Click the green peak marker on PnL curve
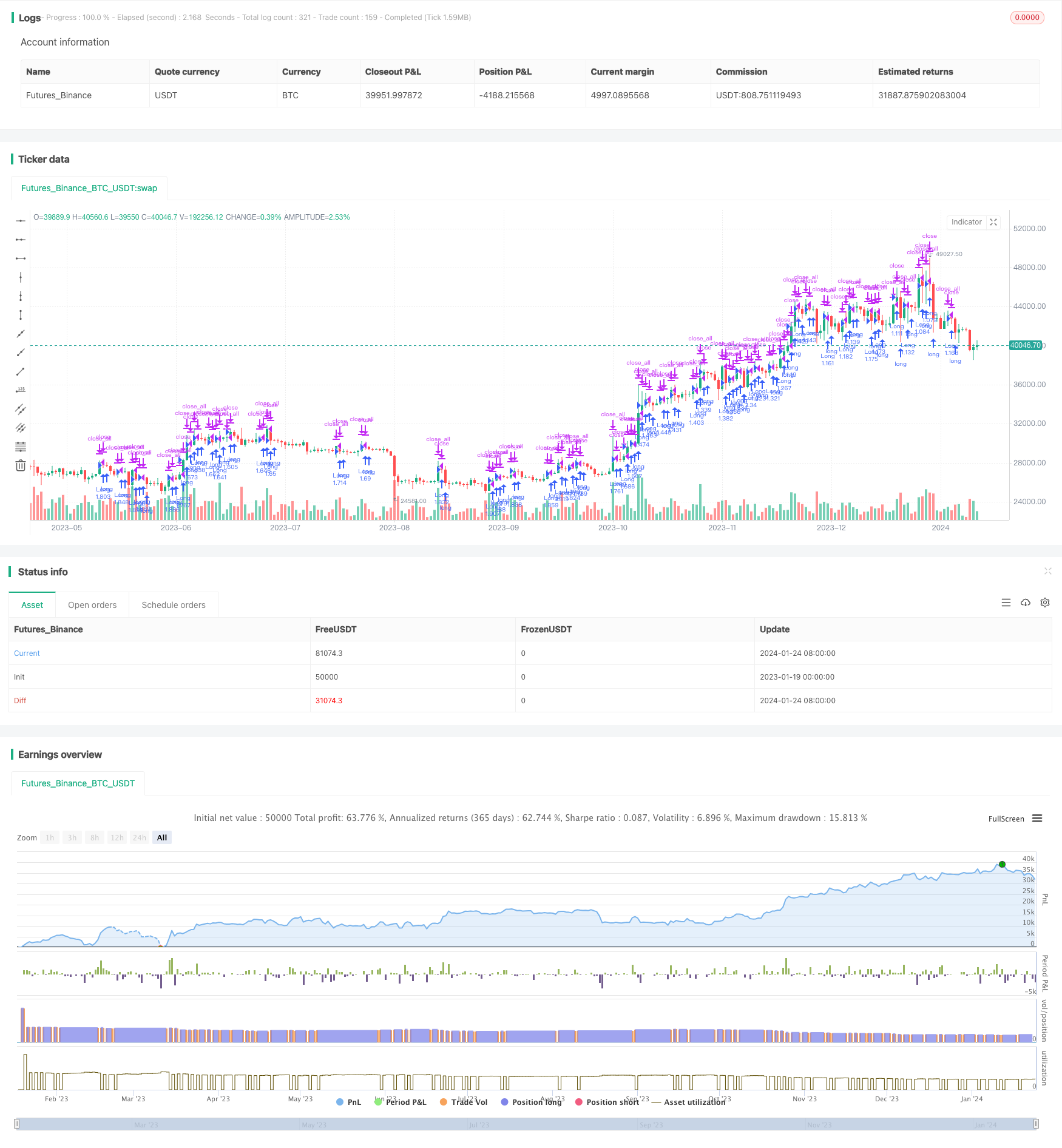Image resolution: width=1062 pixels, height=1148 pixels. [x=1002, y=864]
